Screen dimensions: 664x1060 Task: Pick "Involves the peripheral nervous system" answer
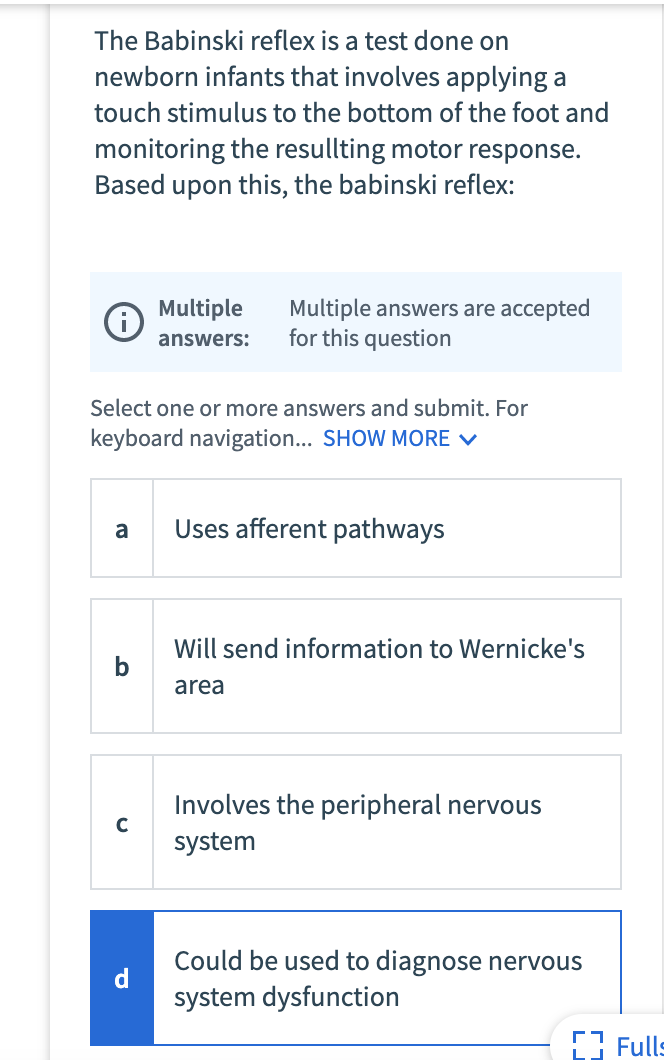pos(357,822)
